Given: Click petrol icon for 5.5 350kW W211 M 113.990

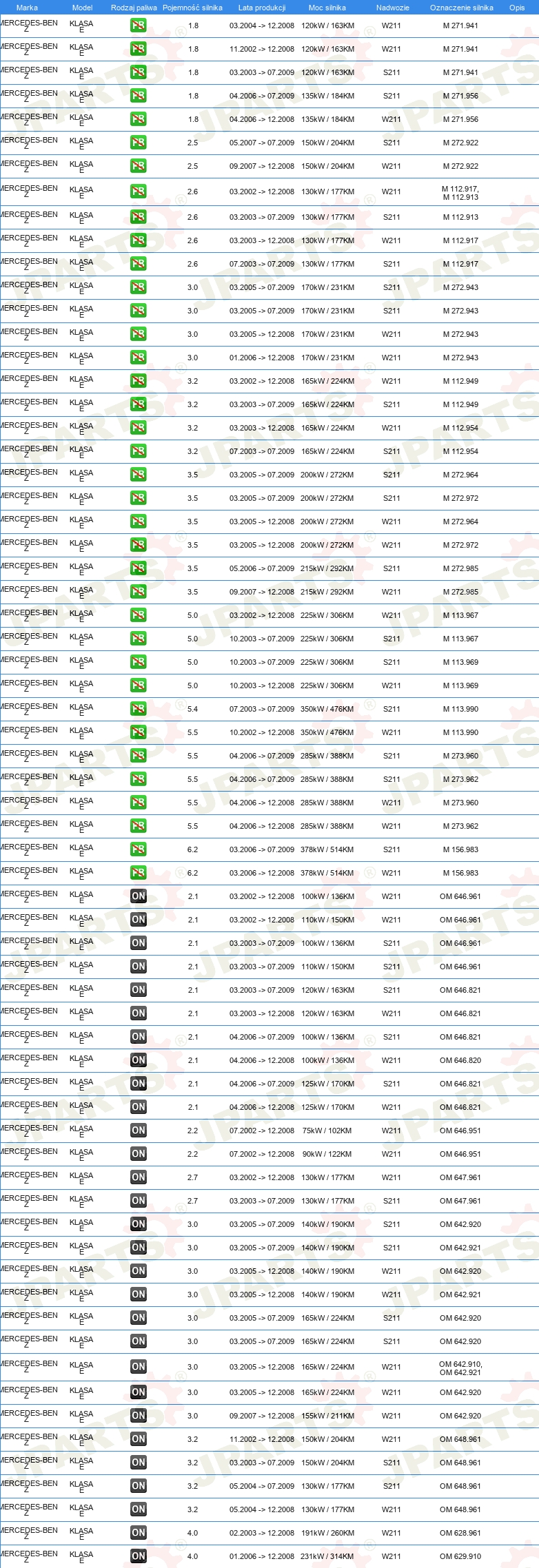Looking at the screenshot, I should pyautogui.click(x=139, y=732).
